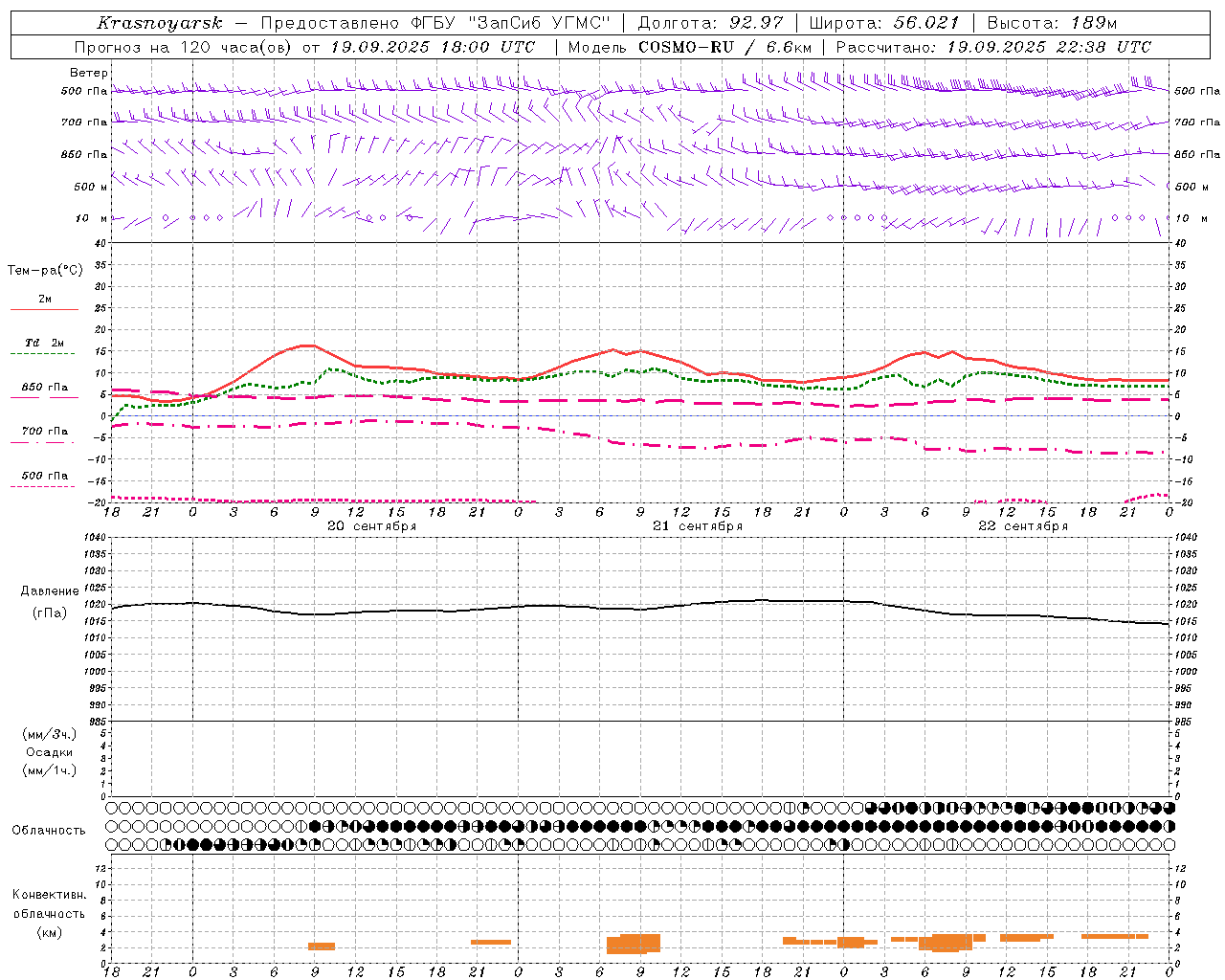The height and width of the screenshot is (980, 1225).
Task: Click the '850 гПа' entry in the temperature legend
Action: tap(45, 388)
